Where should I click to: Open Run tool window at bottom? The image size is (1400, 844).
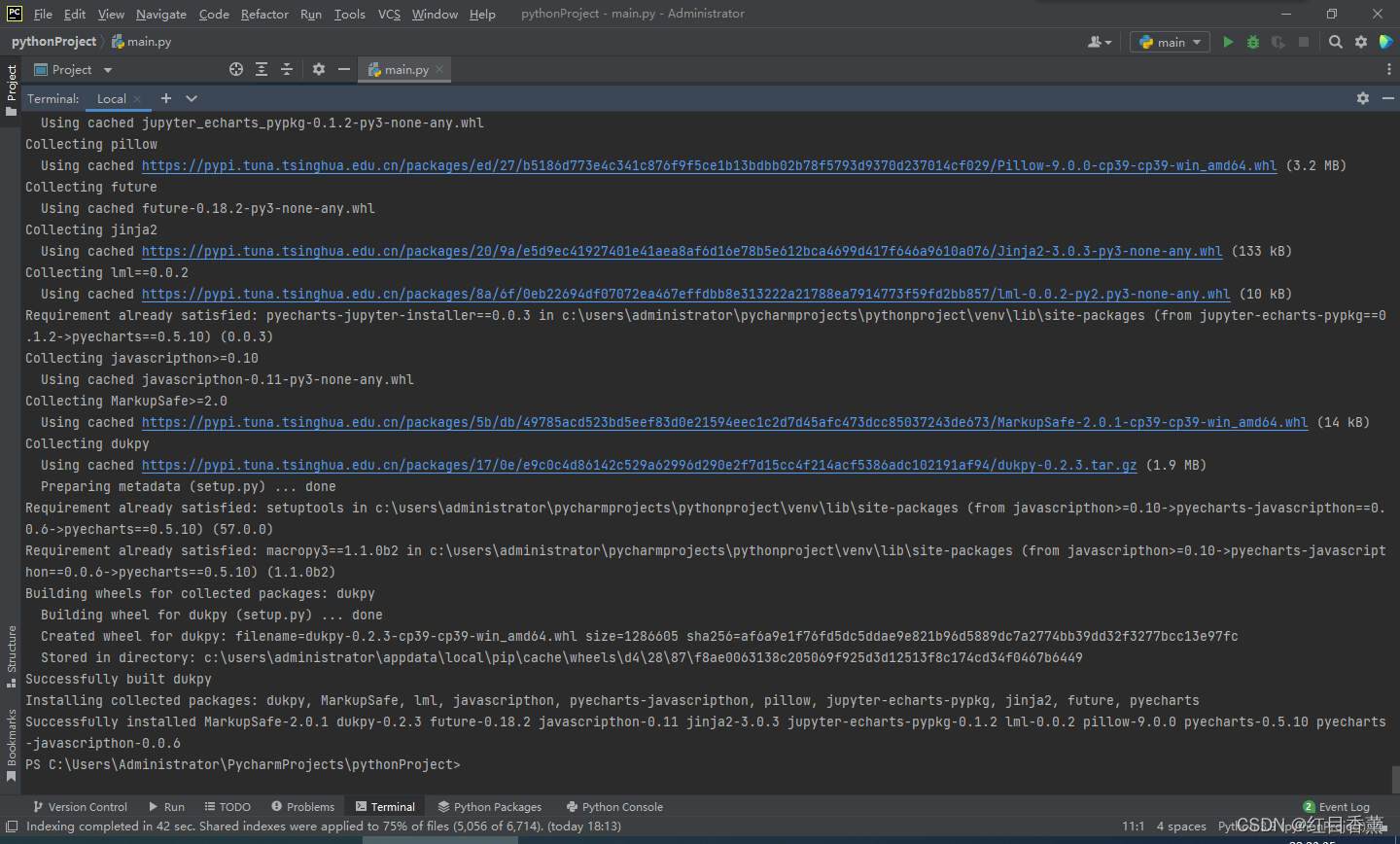pyautogui.click(x=166, y=807)
